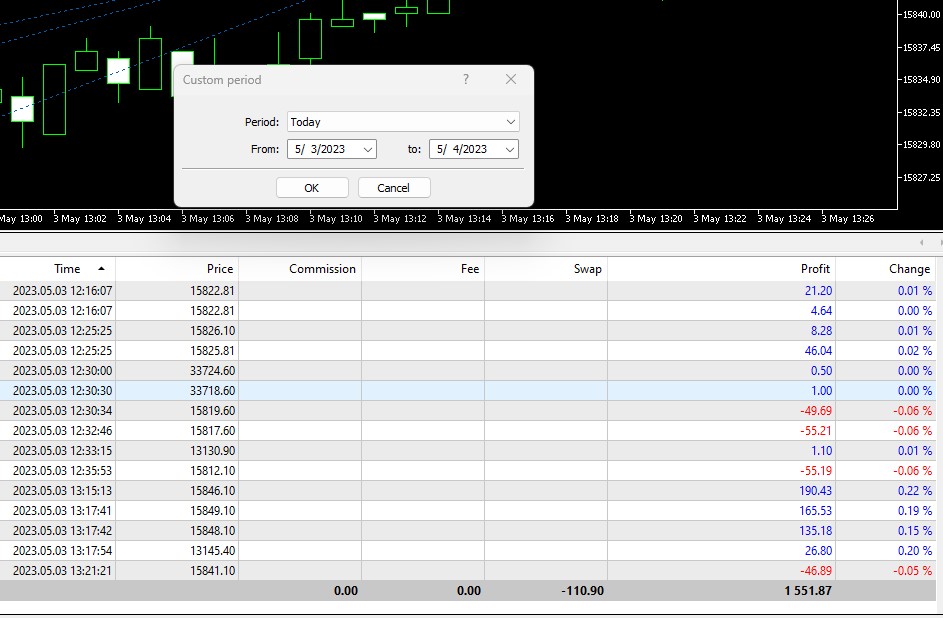Click price scale label 15827.25

pyautogui.click(x=921, y=177)
